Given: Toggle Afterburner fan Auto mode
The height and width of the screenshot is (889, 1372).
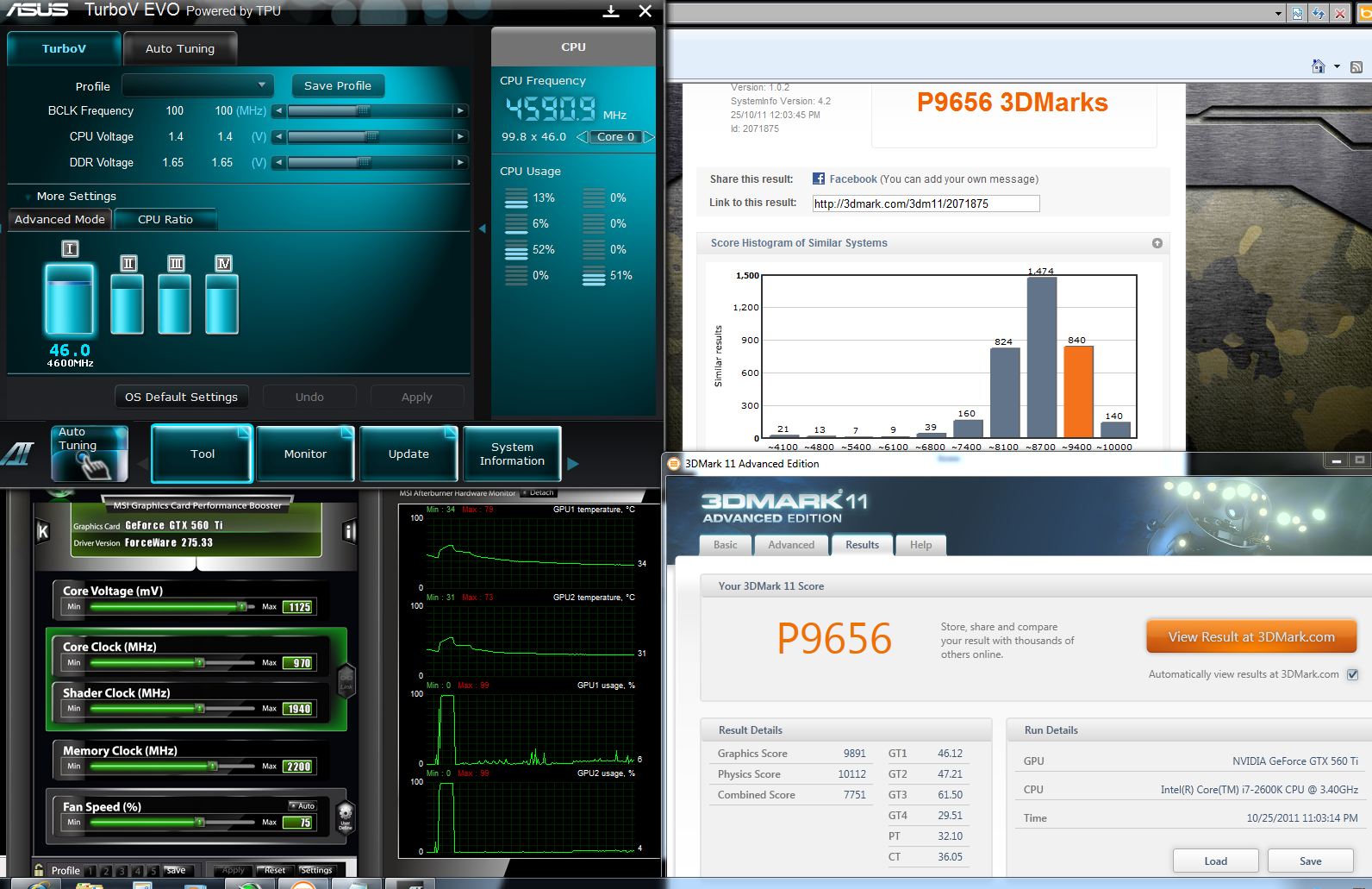Looking at the screenshot, I should pos(303,805).
